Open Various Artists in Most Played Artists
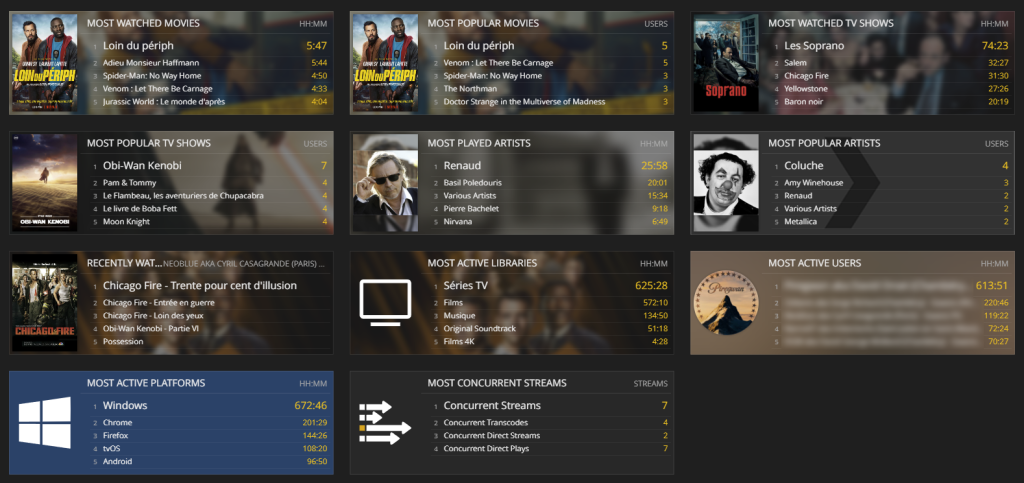 point(470,196)
